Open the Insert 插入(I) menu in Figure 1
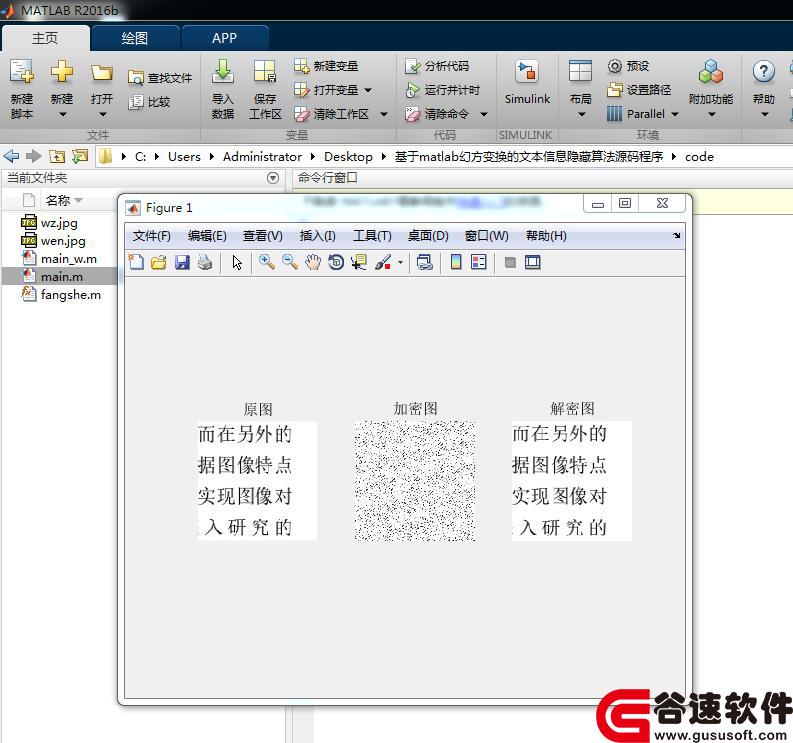Image resolution: width=793 pixels, height=743 pixels. (x=317, y=236)
